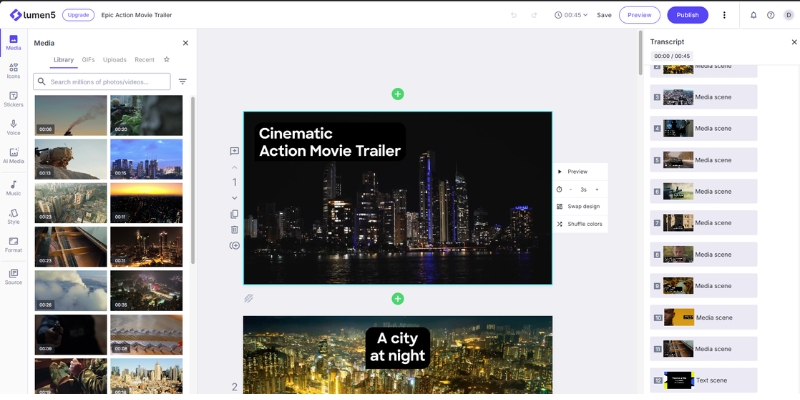Click the editor canvas vertical scrollbar

(x=641, y=53)
